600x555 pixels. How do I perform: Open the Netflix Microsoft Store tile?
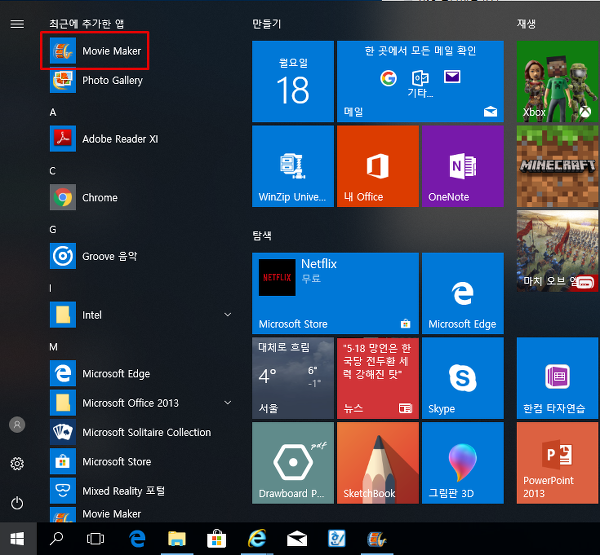click(x=335, y=293)
